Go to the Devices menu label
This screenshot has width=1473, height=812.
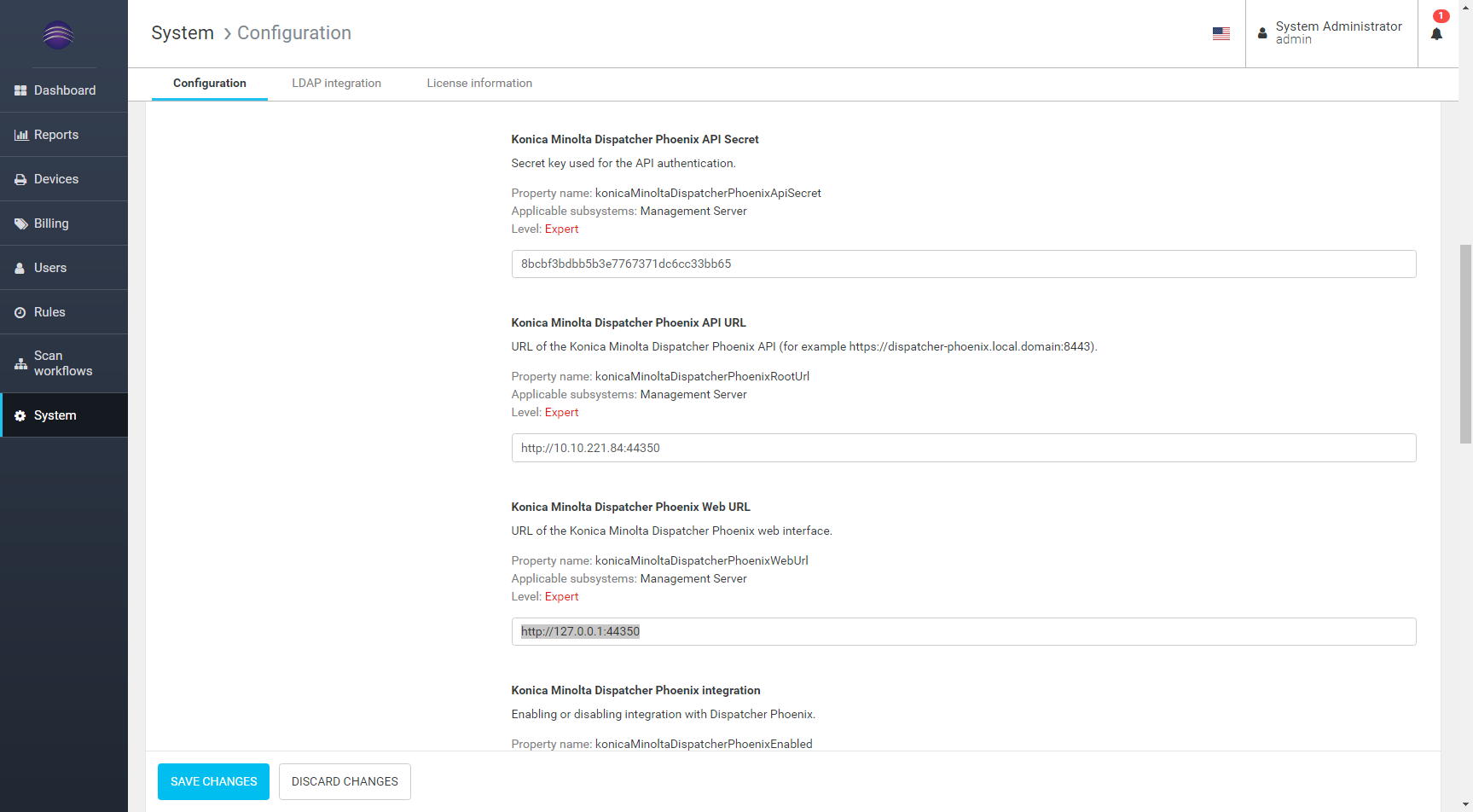pyautogui.click(x=56, y=179)
